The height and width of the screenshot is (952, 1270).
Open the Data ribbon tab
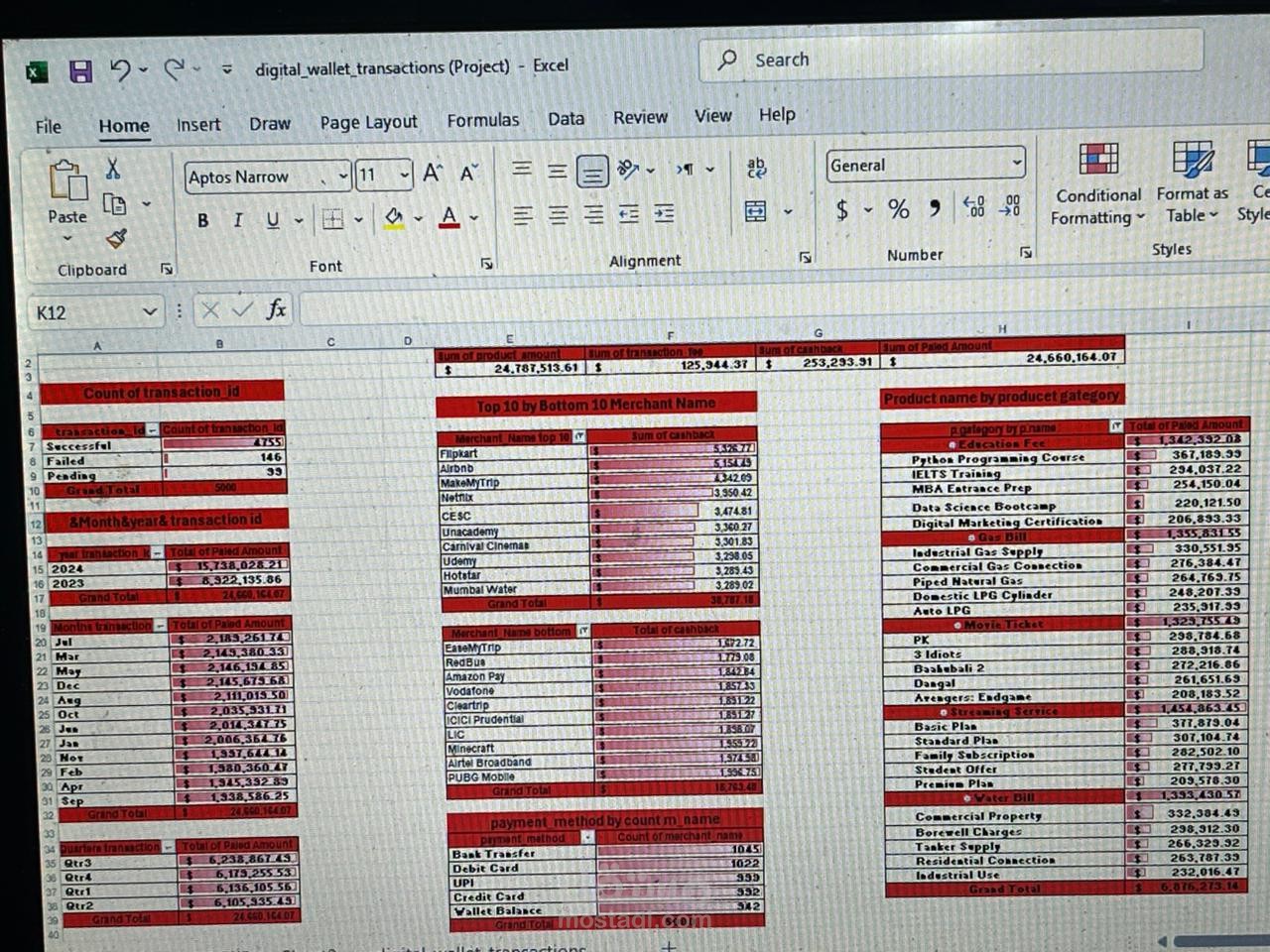pos(566,118)
